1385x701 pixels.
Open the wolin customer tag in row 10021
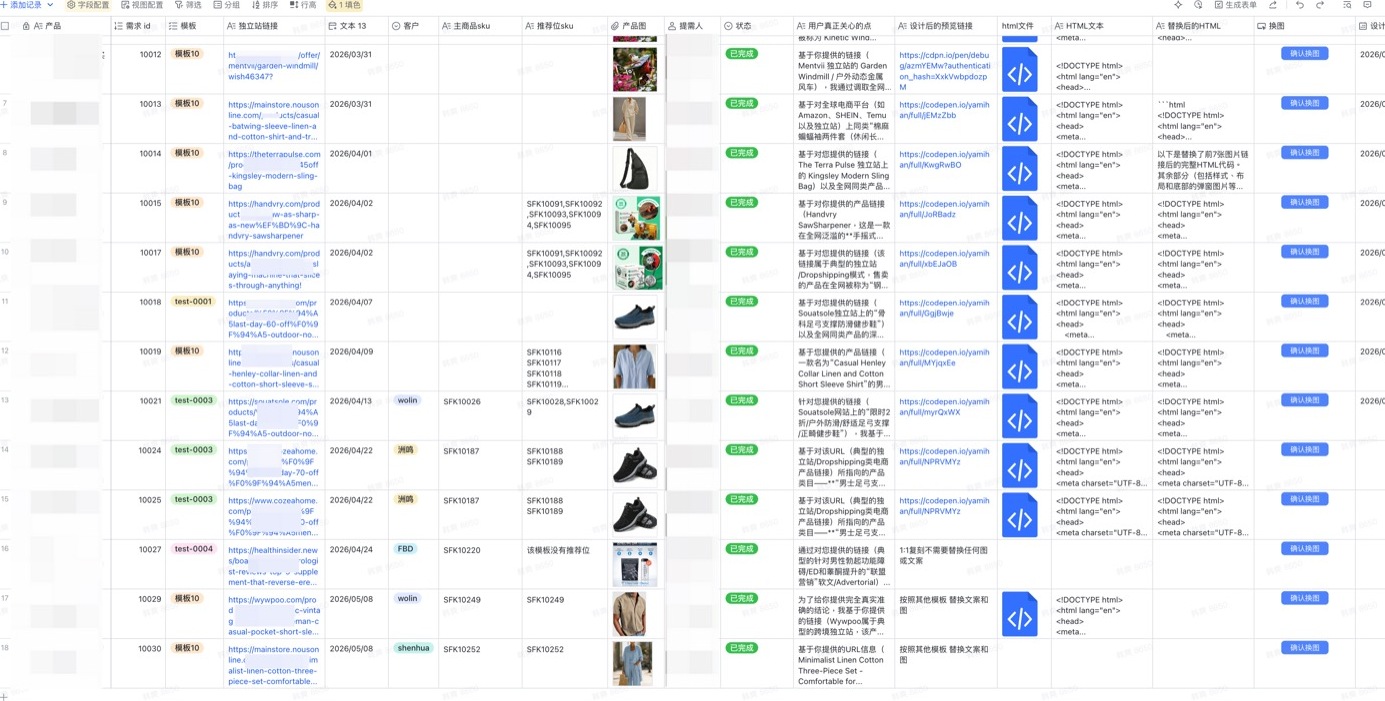407,401
